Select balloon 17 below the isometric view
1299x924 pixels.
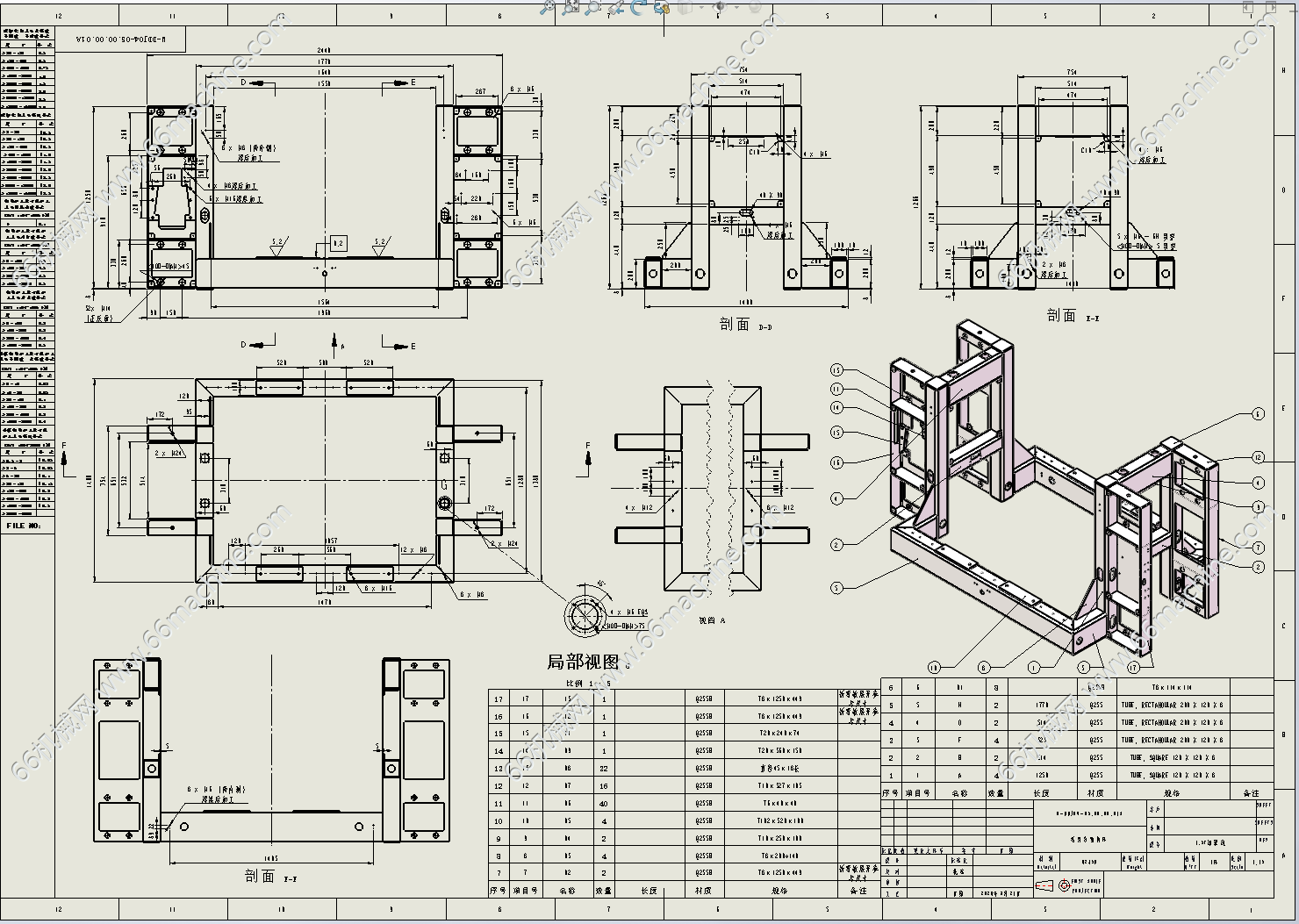[1134, 668]
